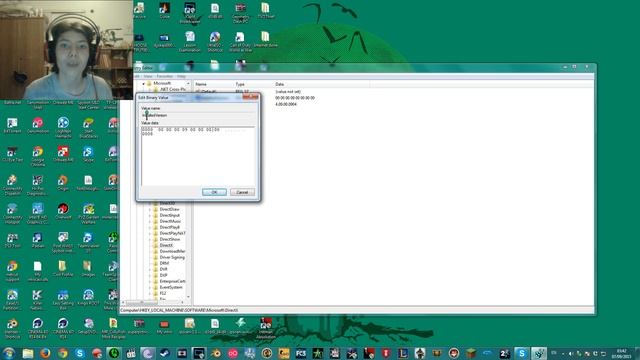Select the 4.09.00.0904 version value
The width and height of the screenshot is (640, 360).
(286, 104)
